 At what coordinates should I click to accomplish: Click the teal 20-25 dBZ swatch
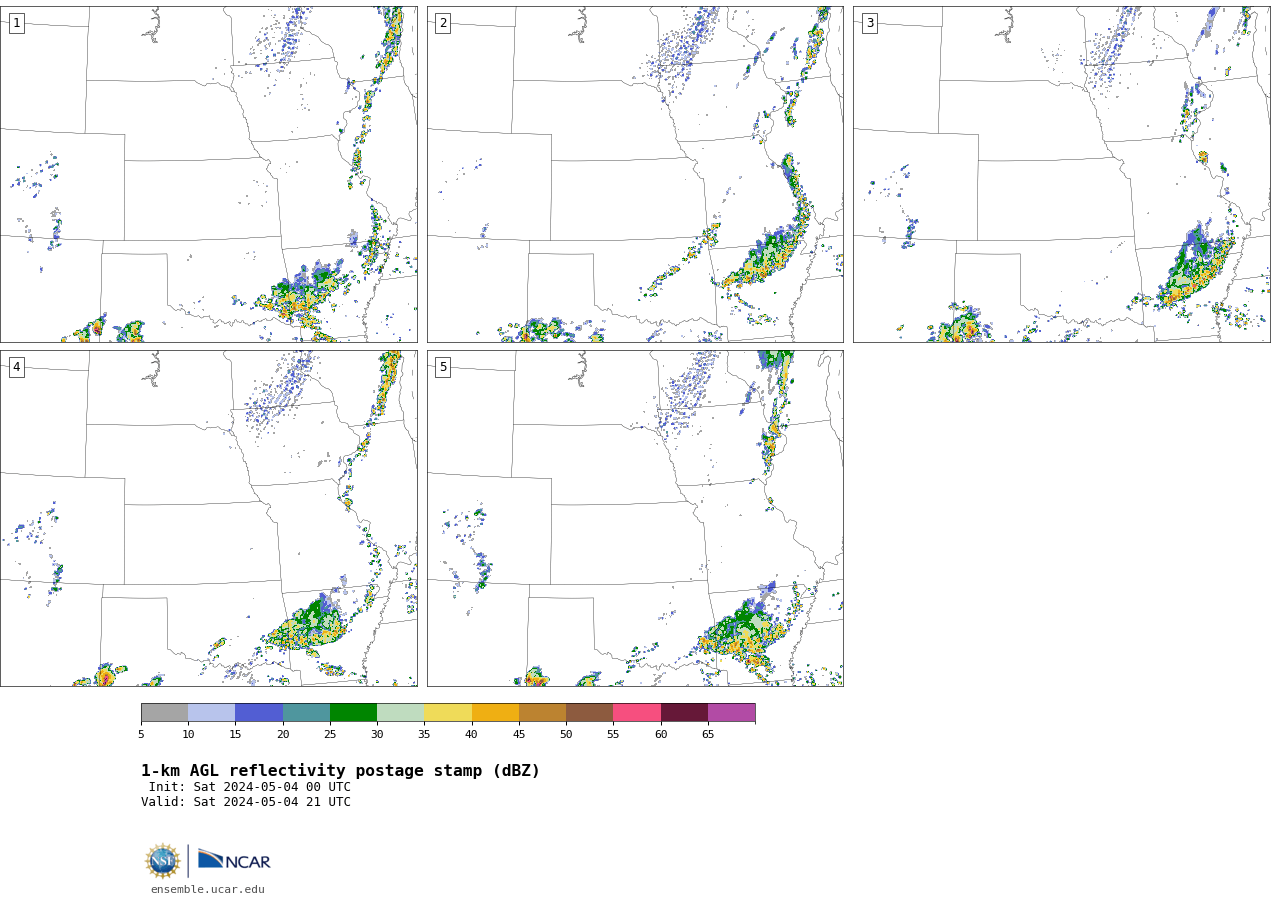pyautogui.click(x=306, y=713)
